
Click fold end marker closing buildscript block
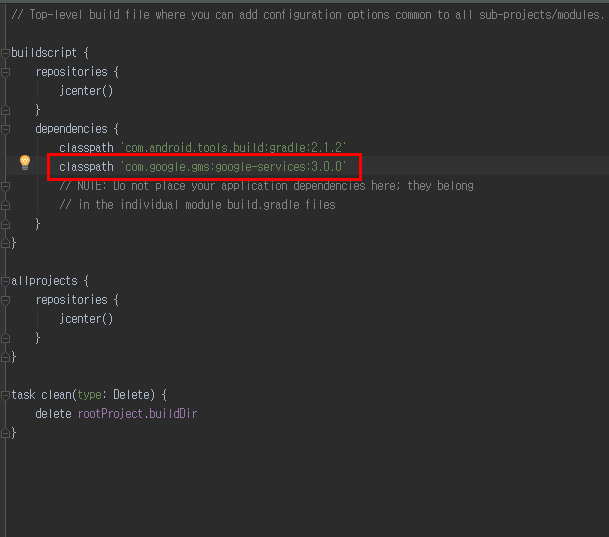click(5, 243)
